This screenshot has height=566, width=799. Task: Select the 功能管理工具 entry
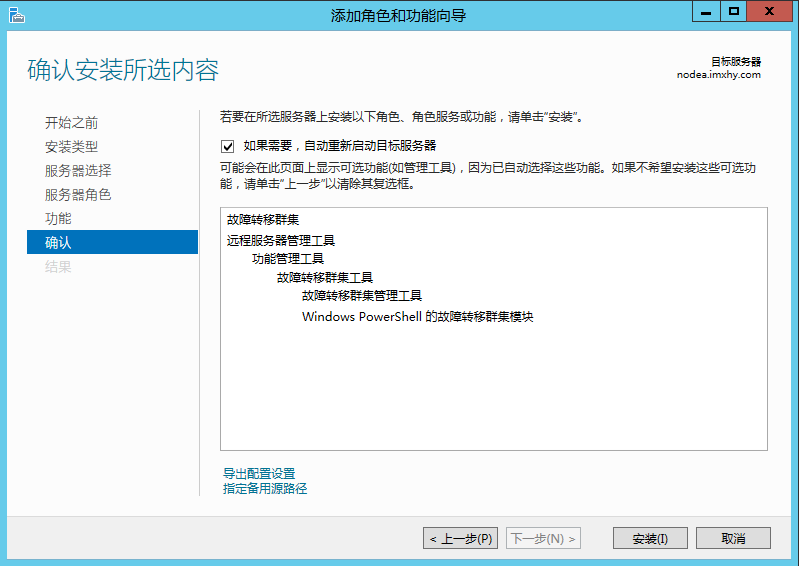pos(288,259)
